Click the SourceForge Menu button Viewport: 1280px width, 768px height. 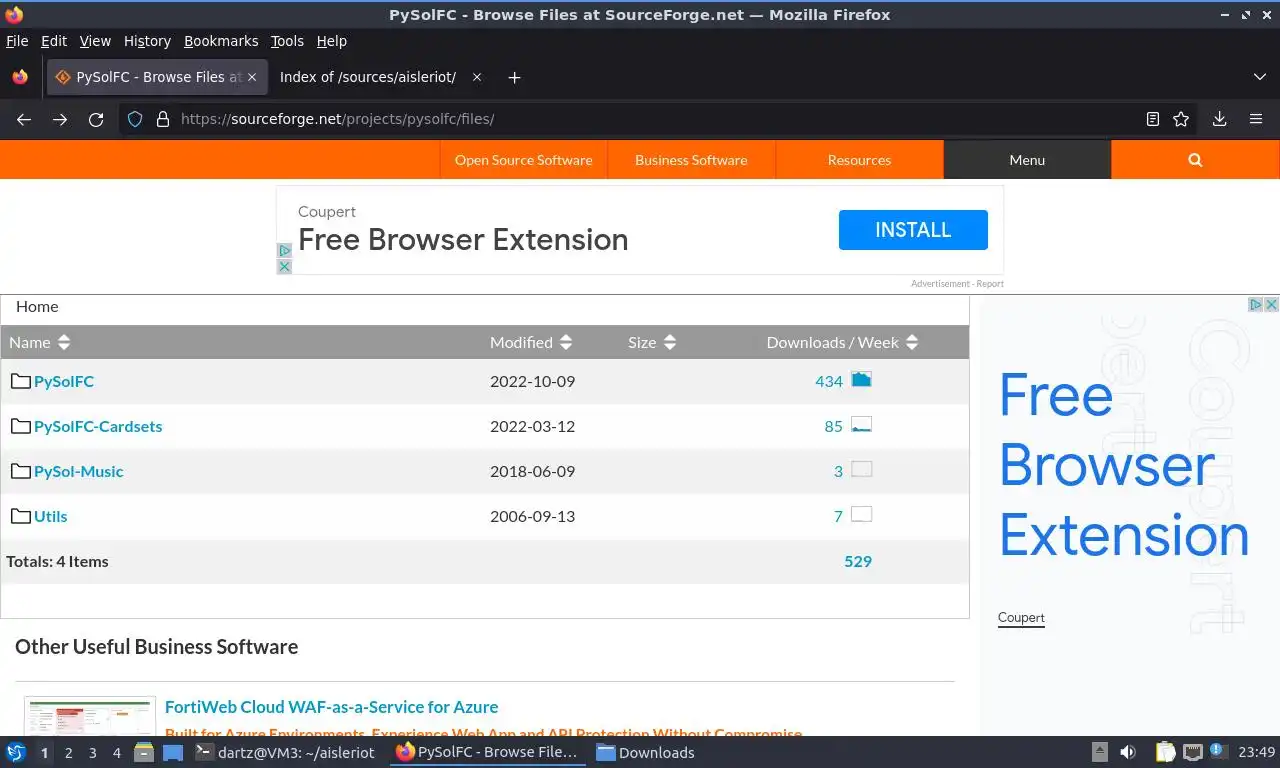click(x=1027, y=160)
